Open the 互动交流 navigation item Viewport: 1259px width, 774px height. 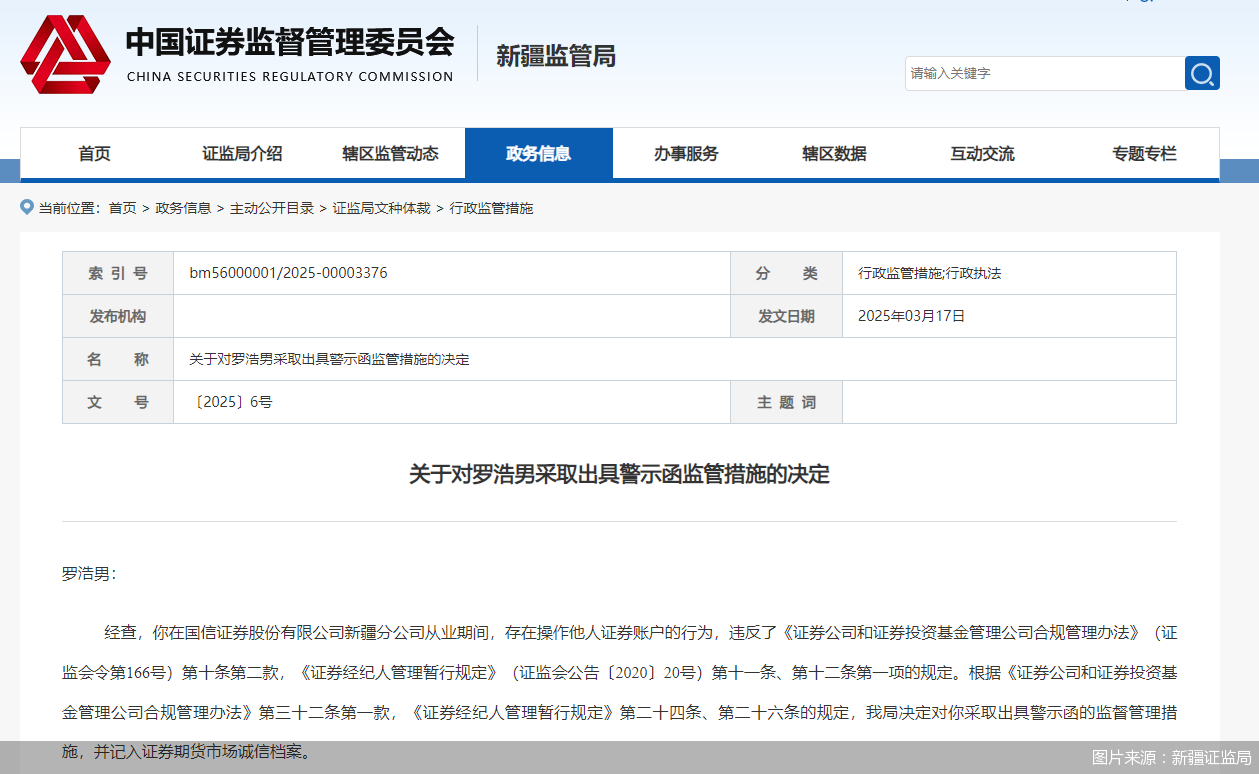click(981, 153)
